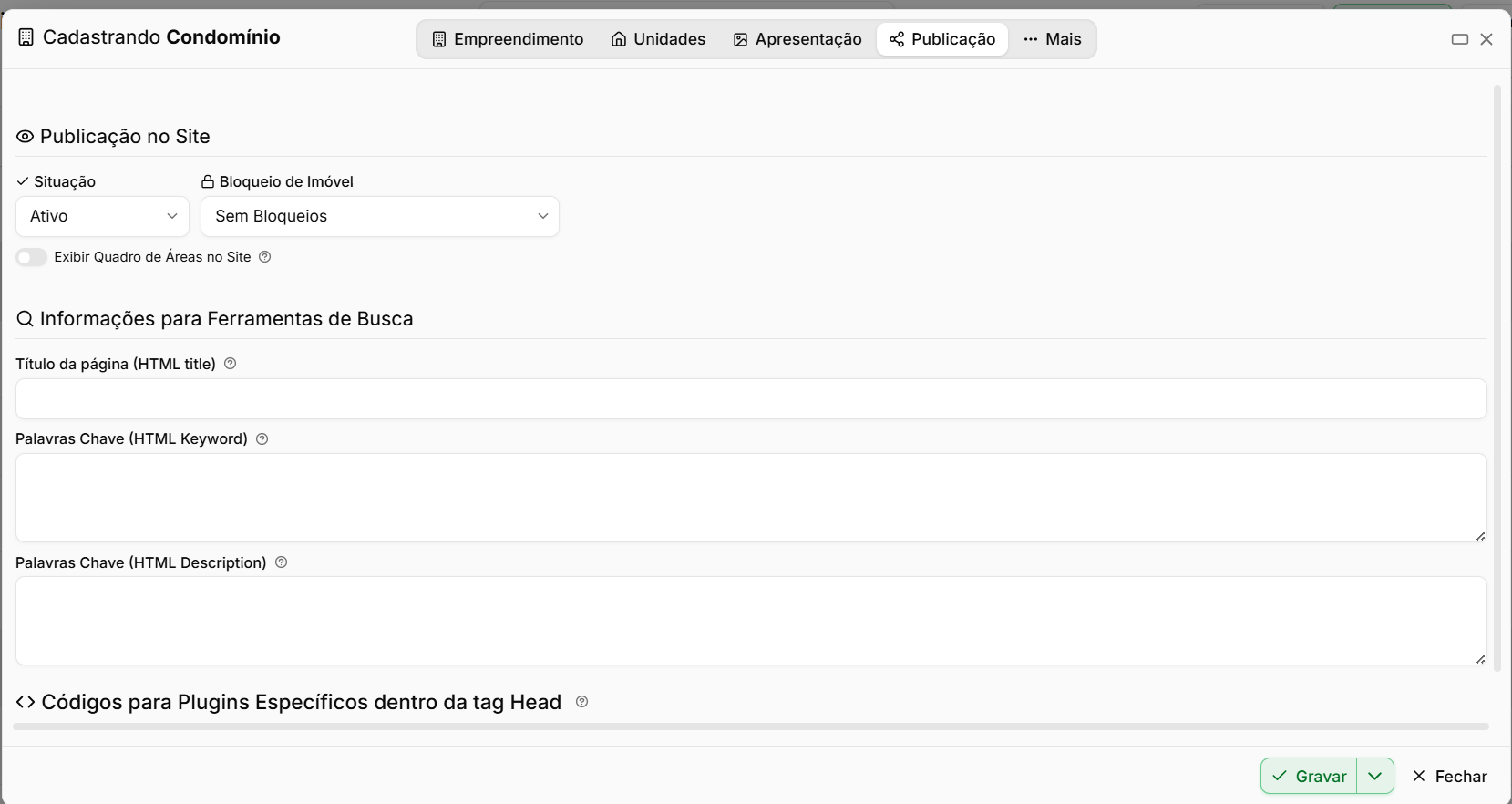
Task: Focus the Título da página input field
Action: tap(751, 399)
